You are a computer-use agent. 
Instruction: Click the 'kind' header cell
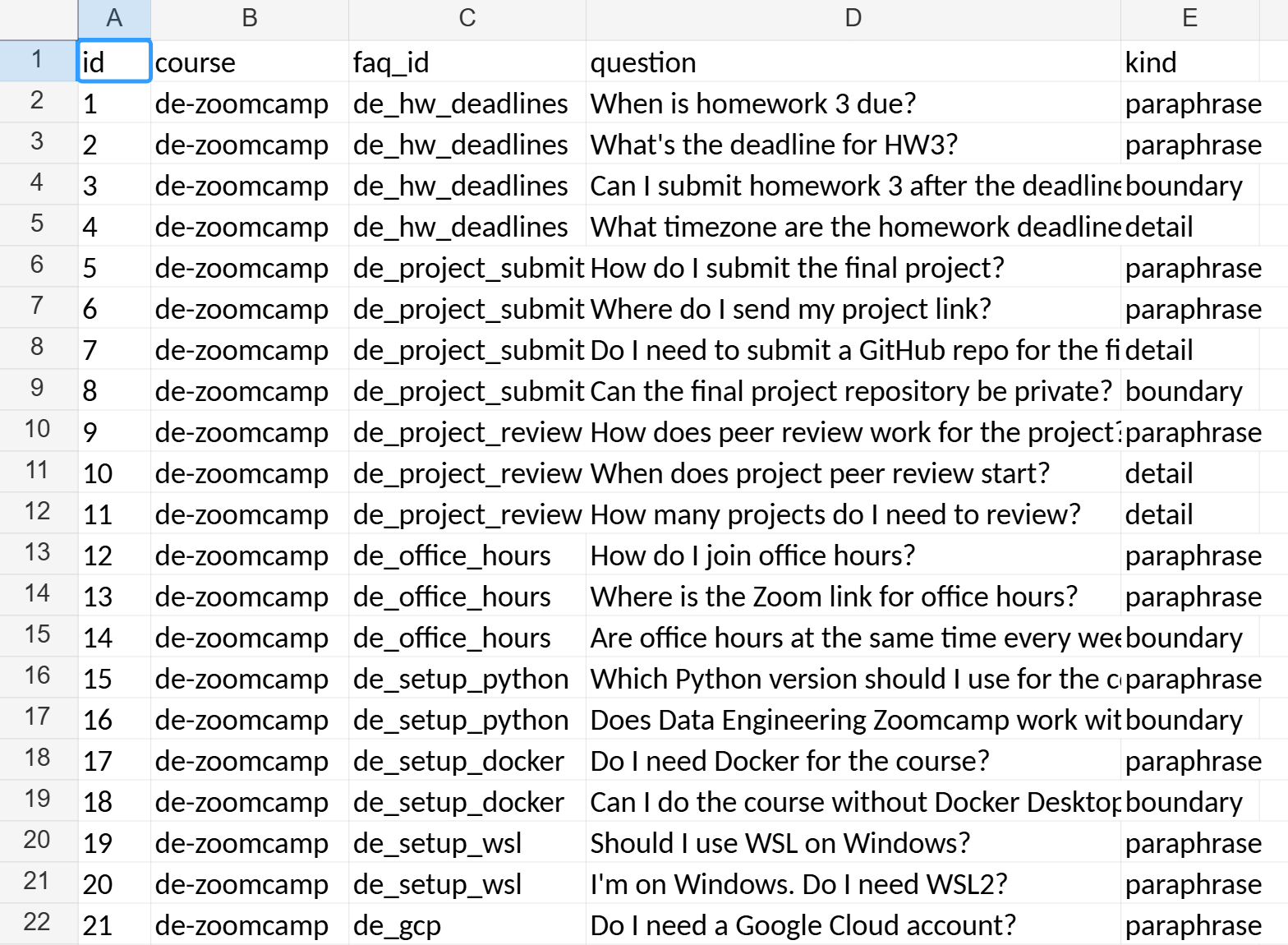(x=1190, y=62)
